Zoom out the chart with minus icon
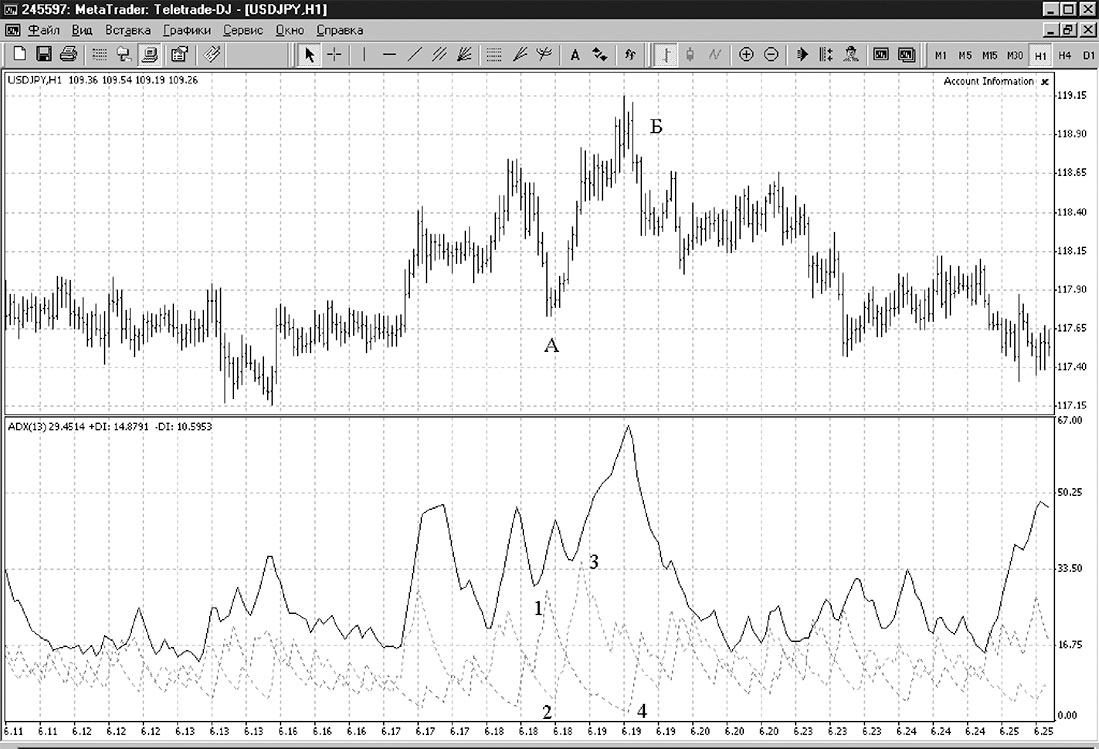The height and width of the screenshot is (749, 1099). pos(771,54)
